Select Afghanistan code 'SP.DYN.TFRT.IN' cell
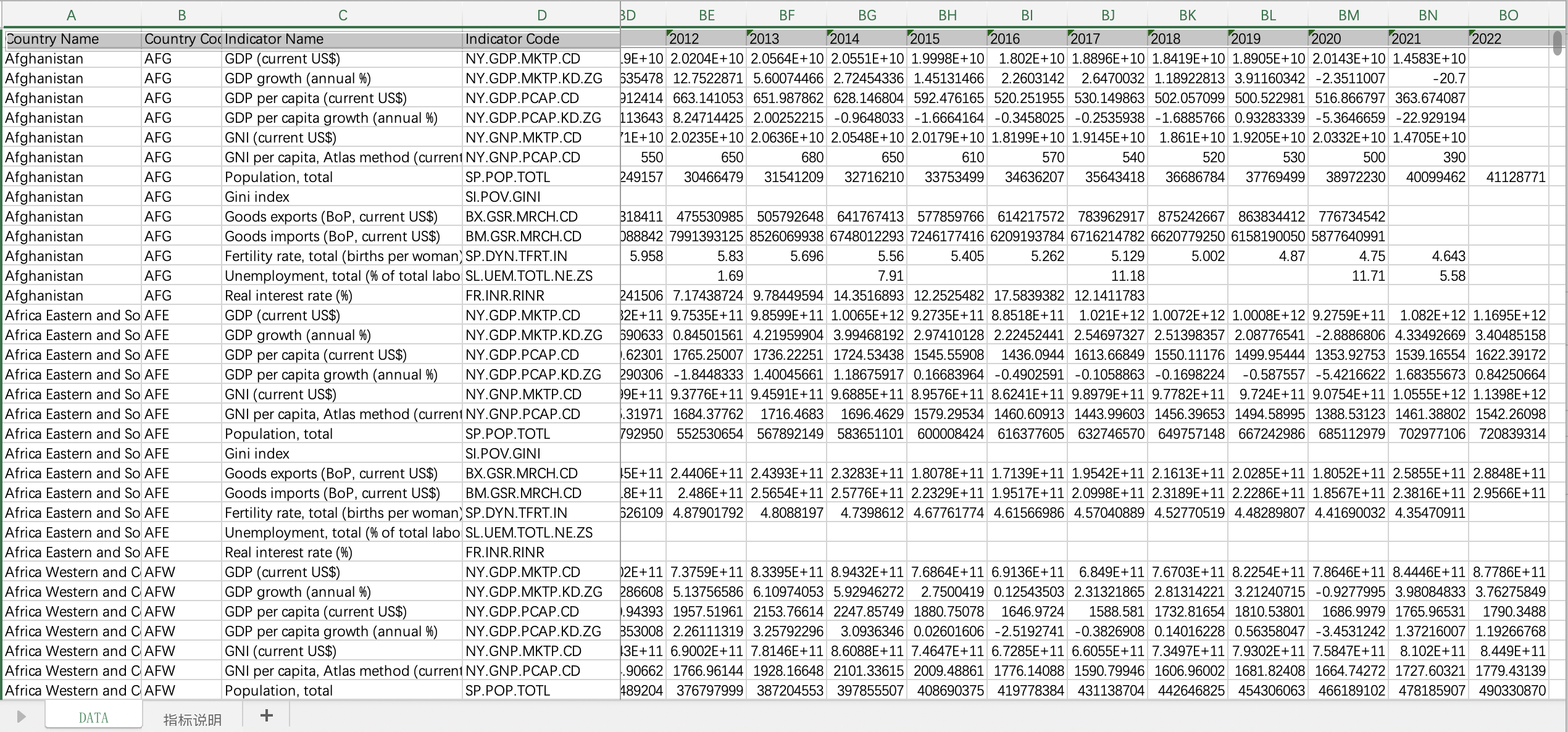1568x732 pixels. pyautogui.click(x=541, y=256)
